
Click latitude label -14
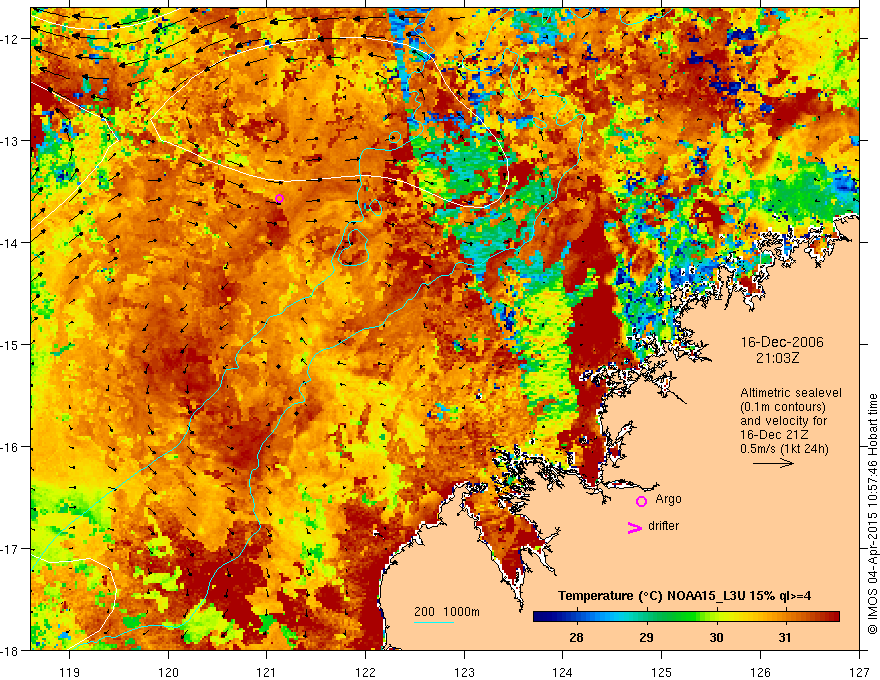pos(11,243)
